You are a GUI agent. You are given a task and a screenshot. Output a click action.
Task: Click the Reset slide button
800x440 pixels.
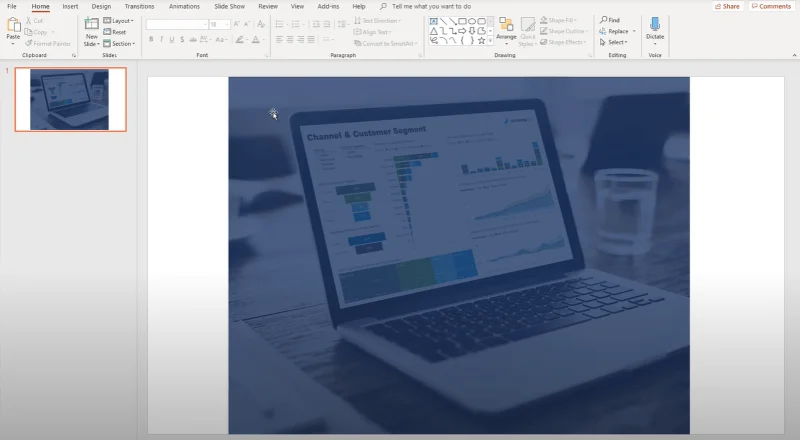pyautogui.click(x=115, y=32)
